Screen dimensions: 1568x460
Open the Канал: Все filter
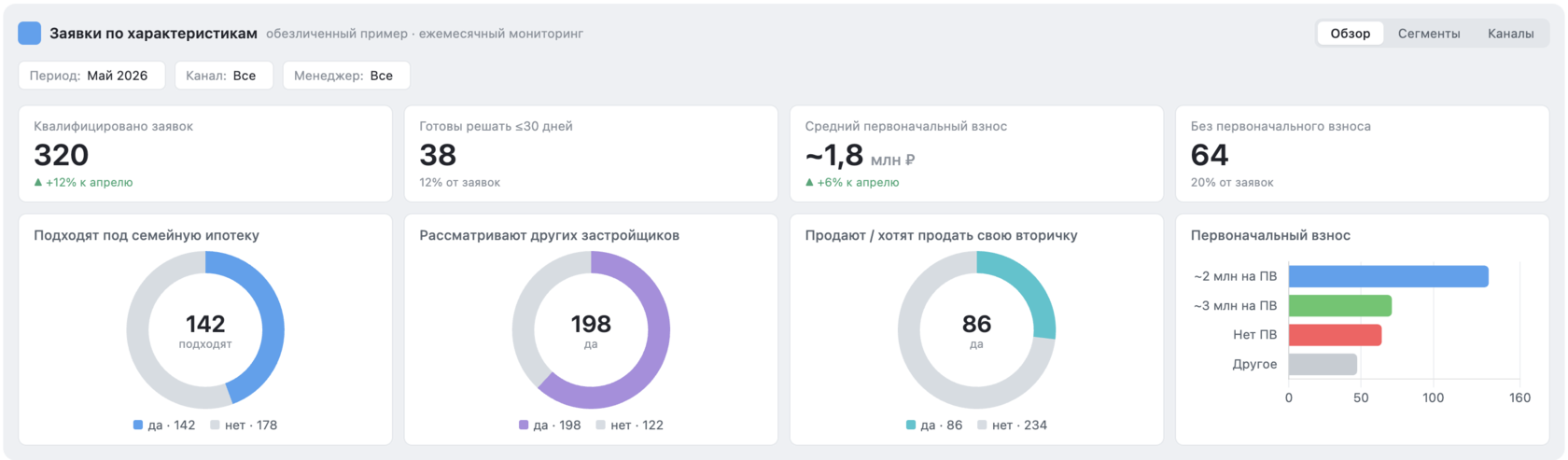(224, 76)
